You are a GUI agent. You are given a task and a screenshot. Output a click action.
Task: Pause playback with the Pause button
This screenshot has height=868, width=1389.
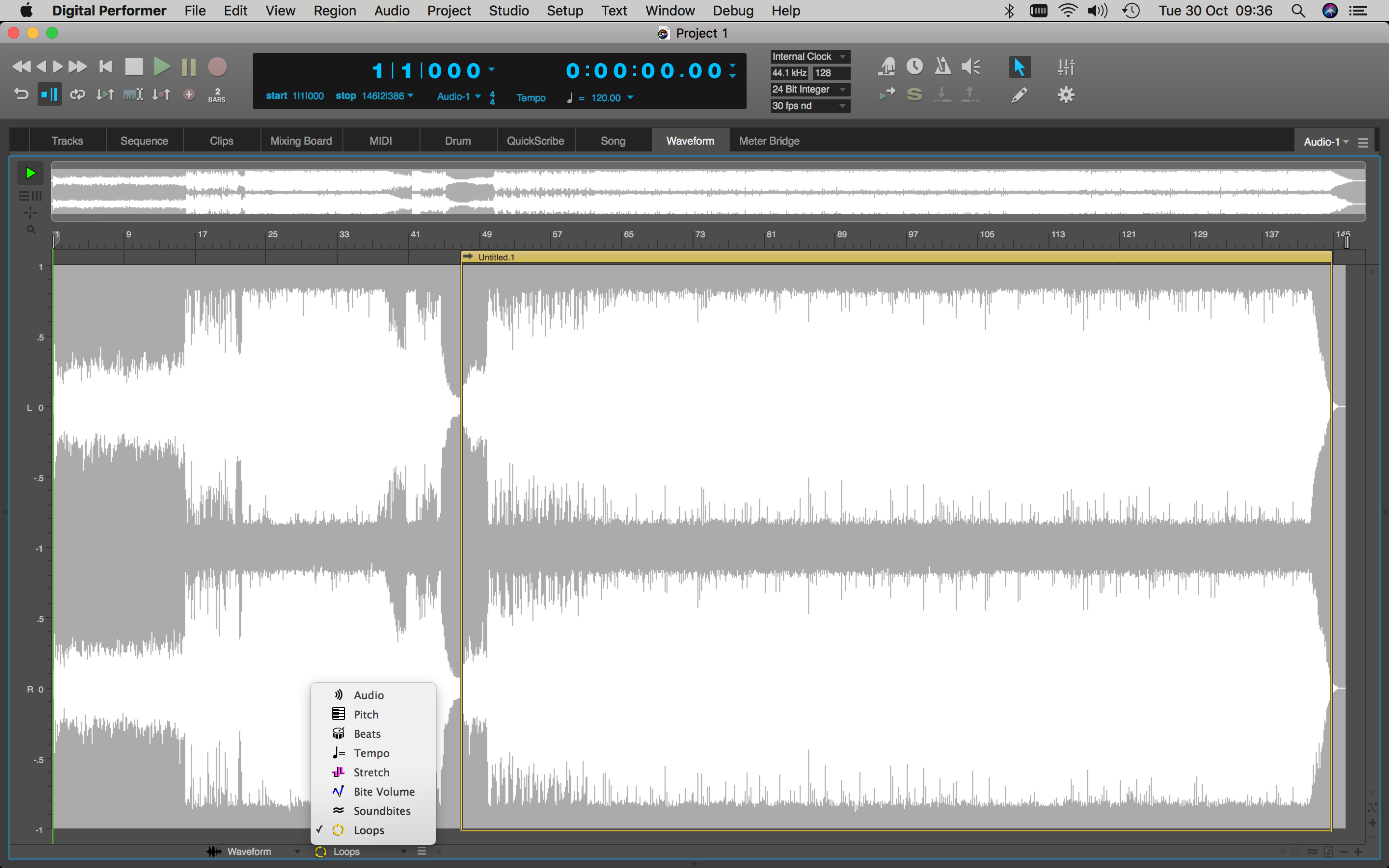point(189,67)
